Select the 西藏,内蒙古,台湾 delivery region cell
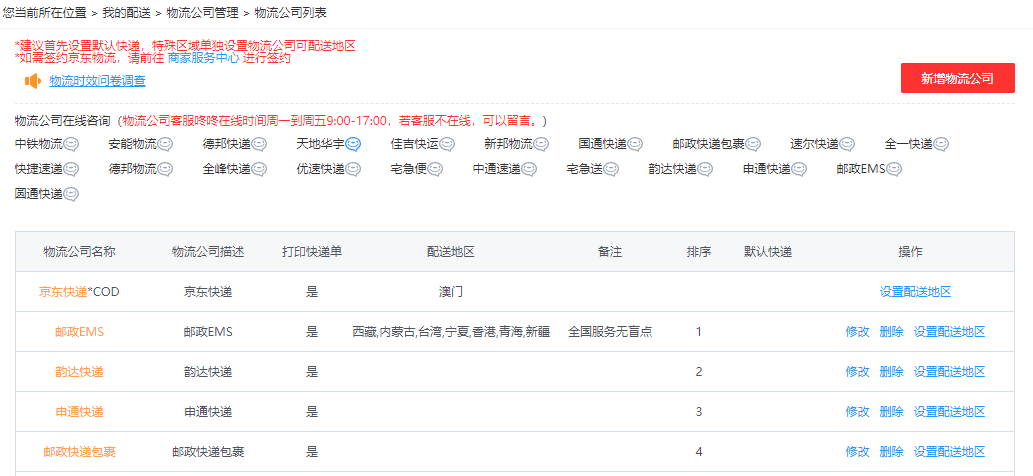The width and height of the screenshot is (1033, 476). (x=451, y=332)
